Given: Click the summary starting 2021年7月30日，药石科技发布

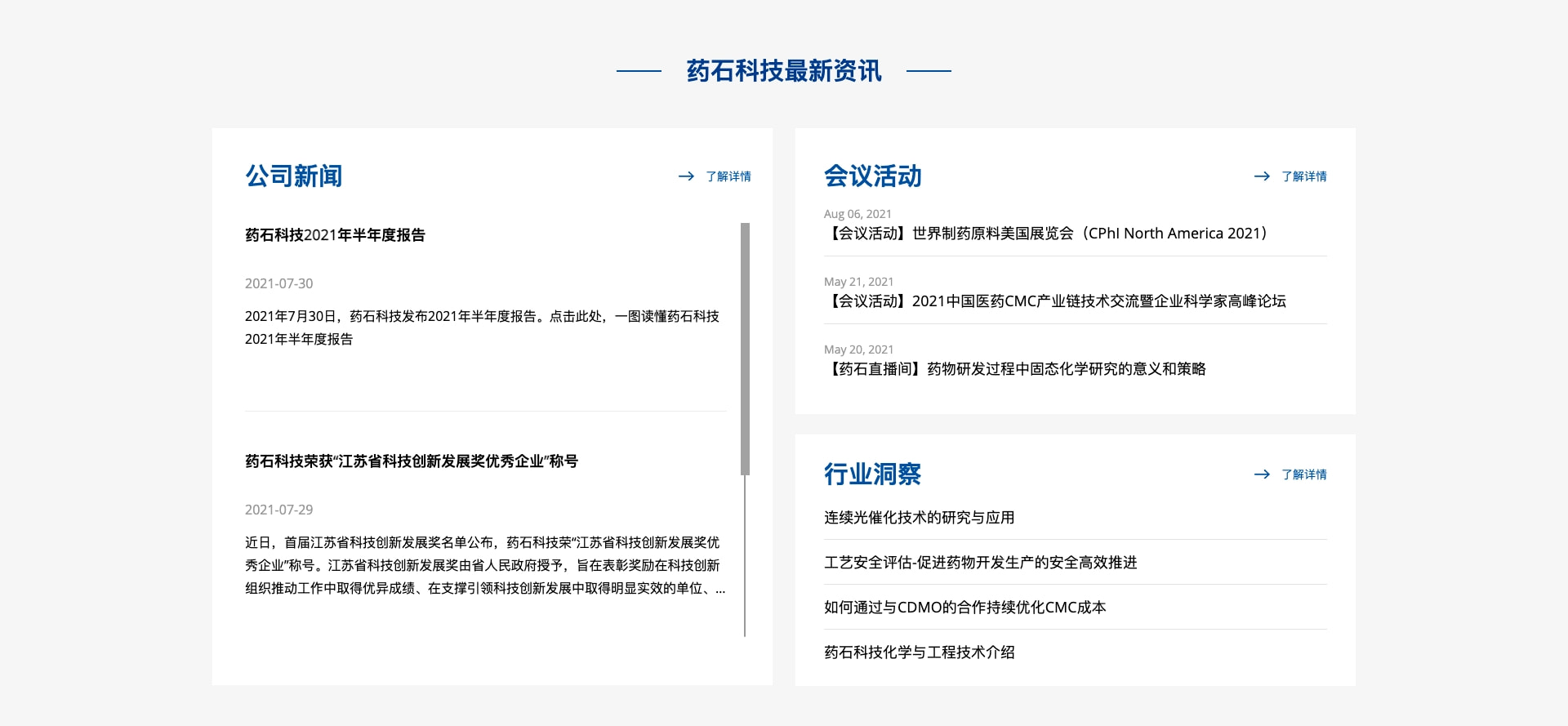Looking at the screenshot, I should [482, 327].
